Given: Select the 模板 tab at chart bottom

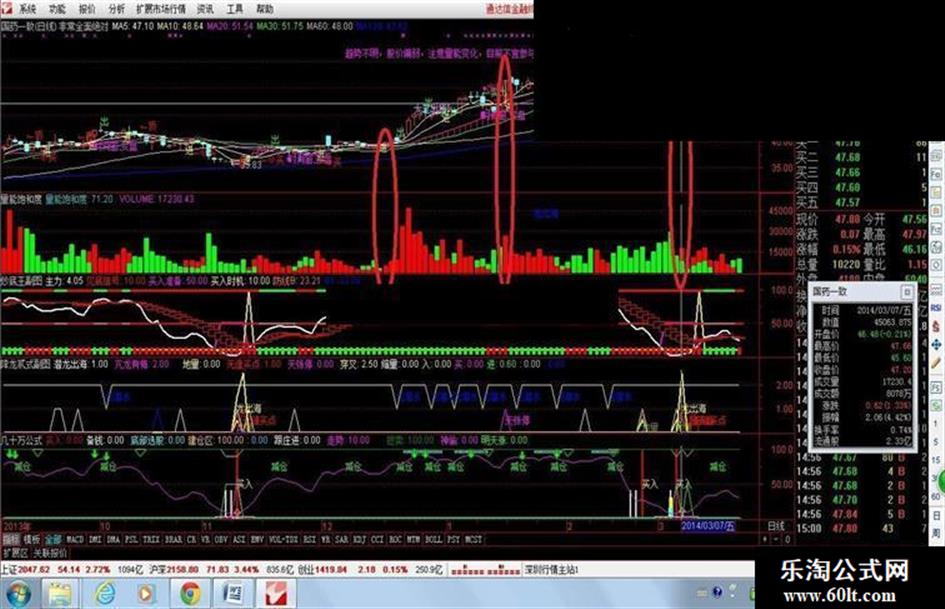Looking at the screenshot, I should pos(32,540).
